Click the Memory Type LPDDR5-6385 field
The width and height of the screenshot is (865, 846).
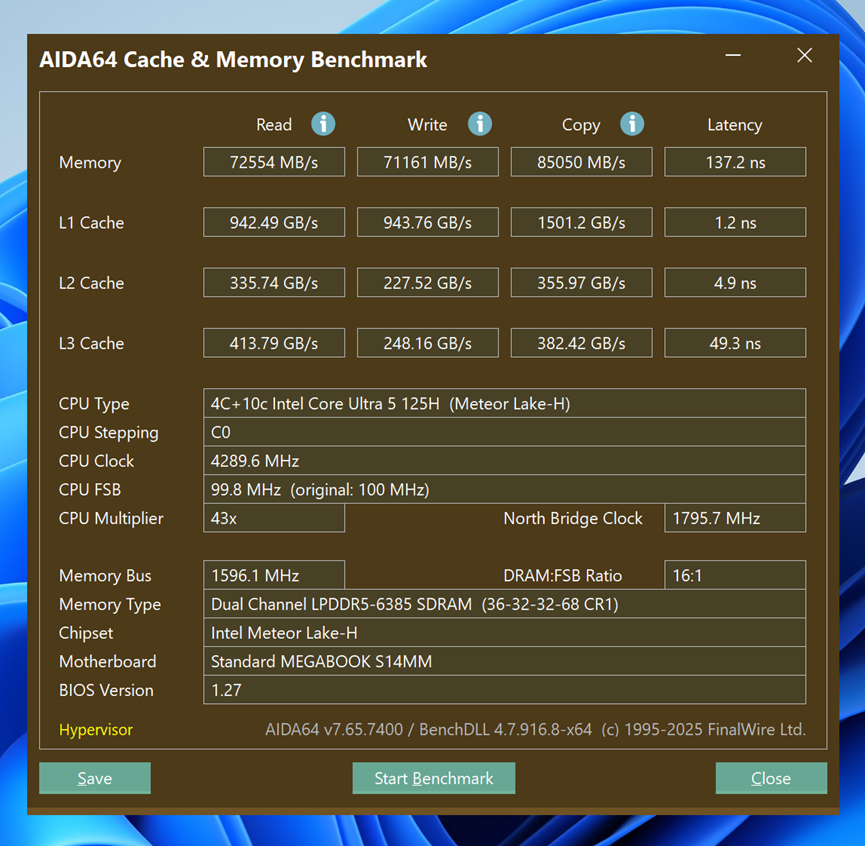click(x=504, y=604)
